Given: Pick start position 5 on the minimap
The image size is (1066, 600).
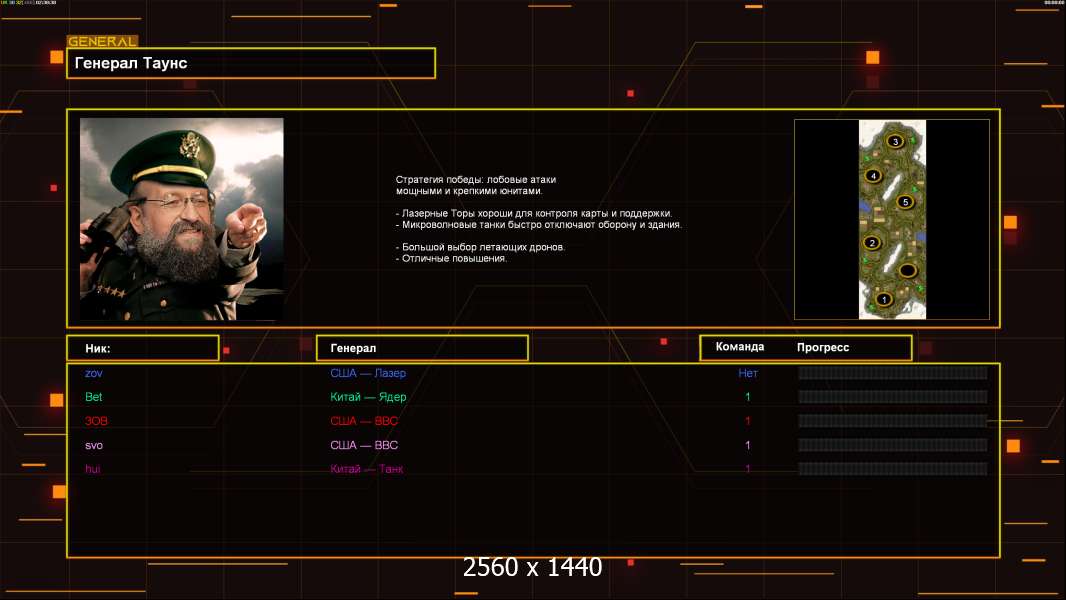Looking at the screenshot, I should 906,202.
